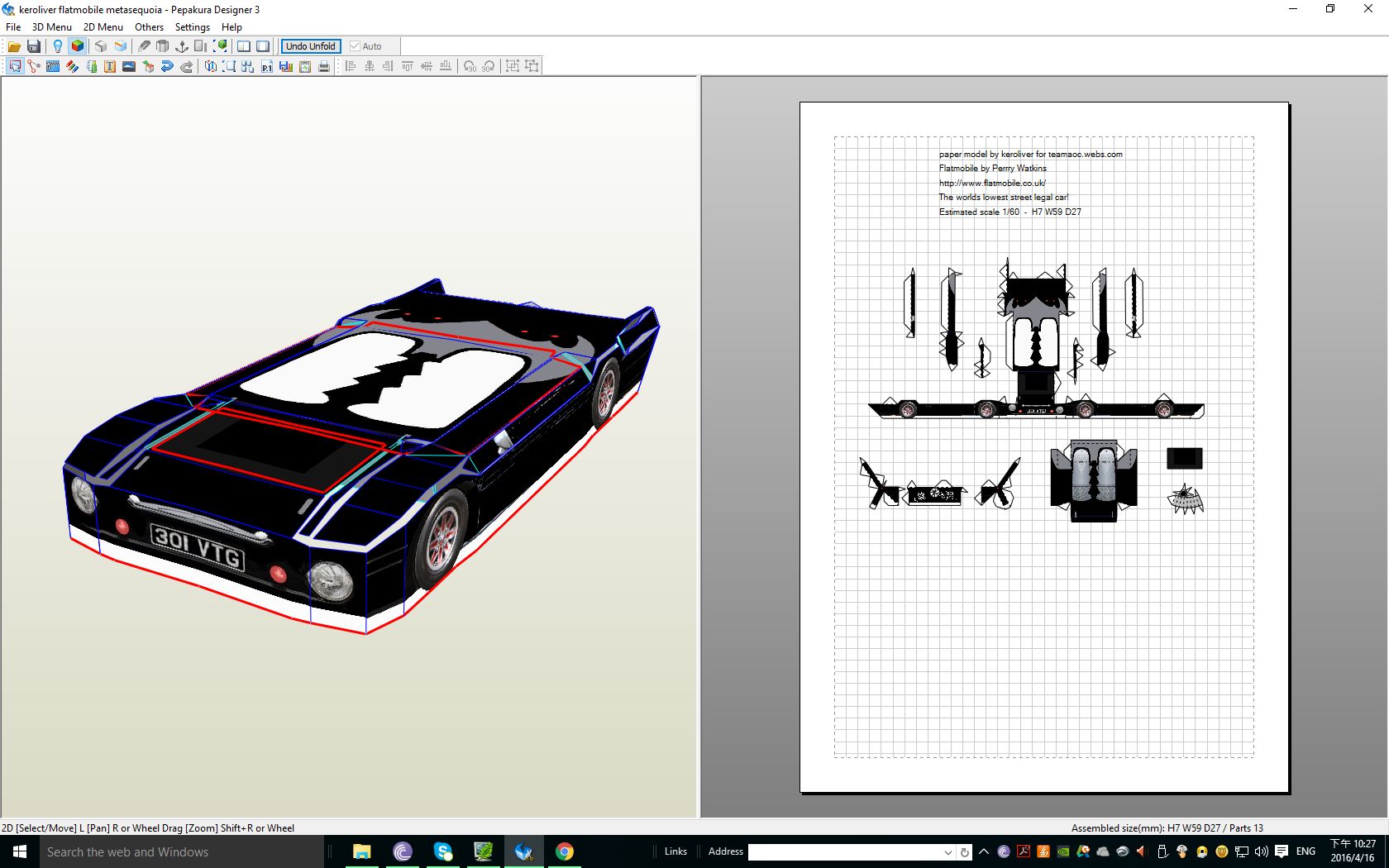Toggle the textured colored cube display button
Viewport: 1389px width, 868px height.
(77, 46)
